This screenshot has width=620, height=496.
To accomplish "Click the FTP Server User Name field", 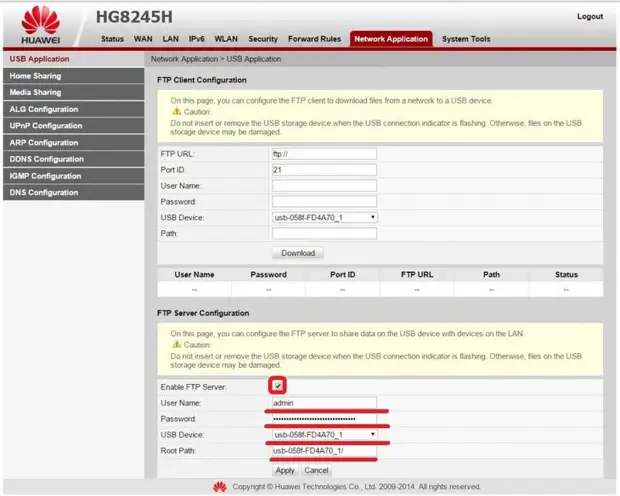I will [x=324, y=403].
